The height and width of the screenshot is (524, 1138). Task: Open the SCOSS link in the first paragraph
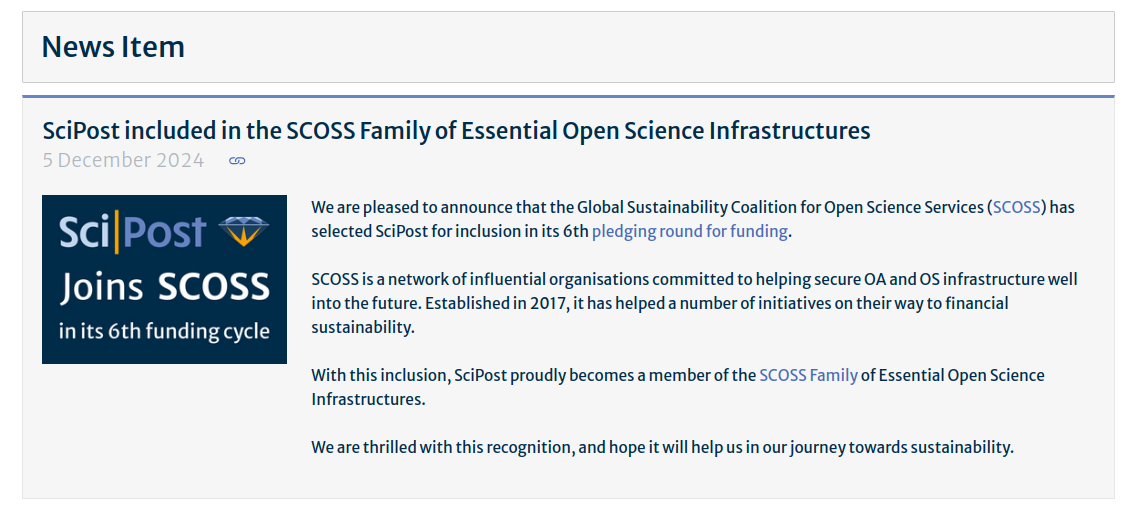[1019, 208]
